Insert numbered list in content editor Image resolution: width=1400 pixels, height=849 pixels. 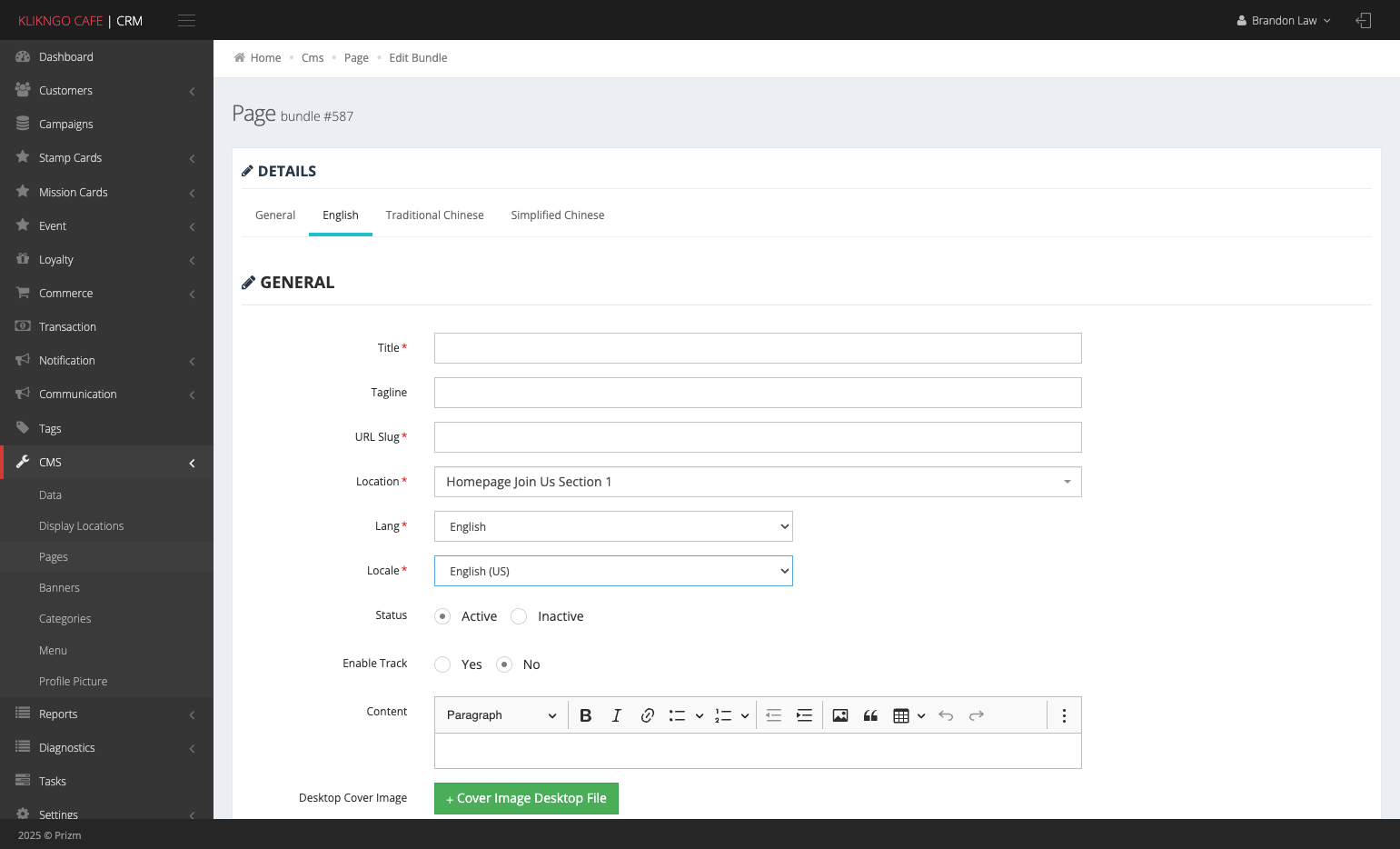723,715
